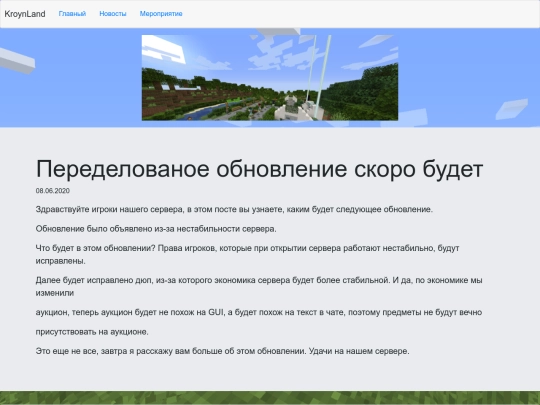Click the paragraph starting Здравствуйте игроки нашего сервера
The height and width of the screenshot is (405, 540).
[x=234, y=209]
